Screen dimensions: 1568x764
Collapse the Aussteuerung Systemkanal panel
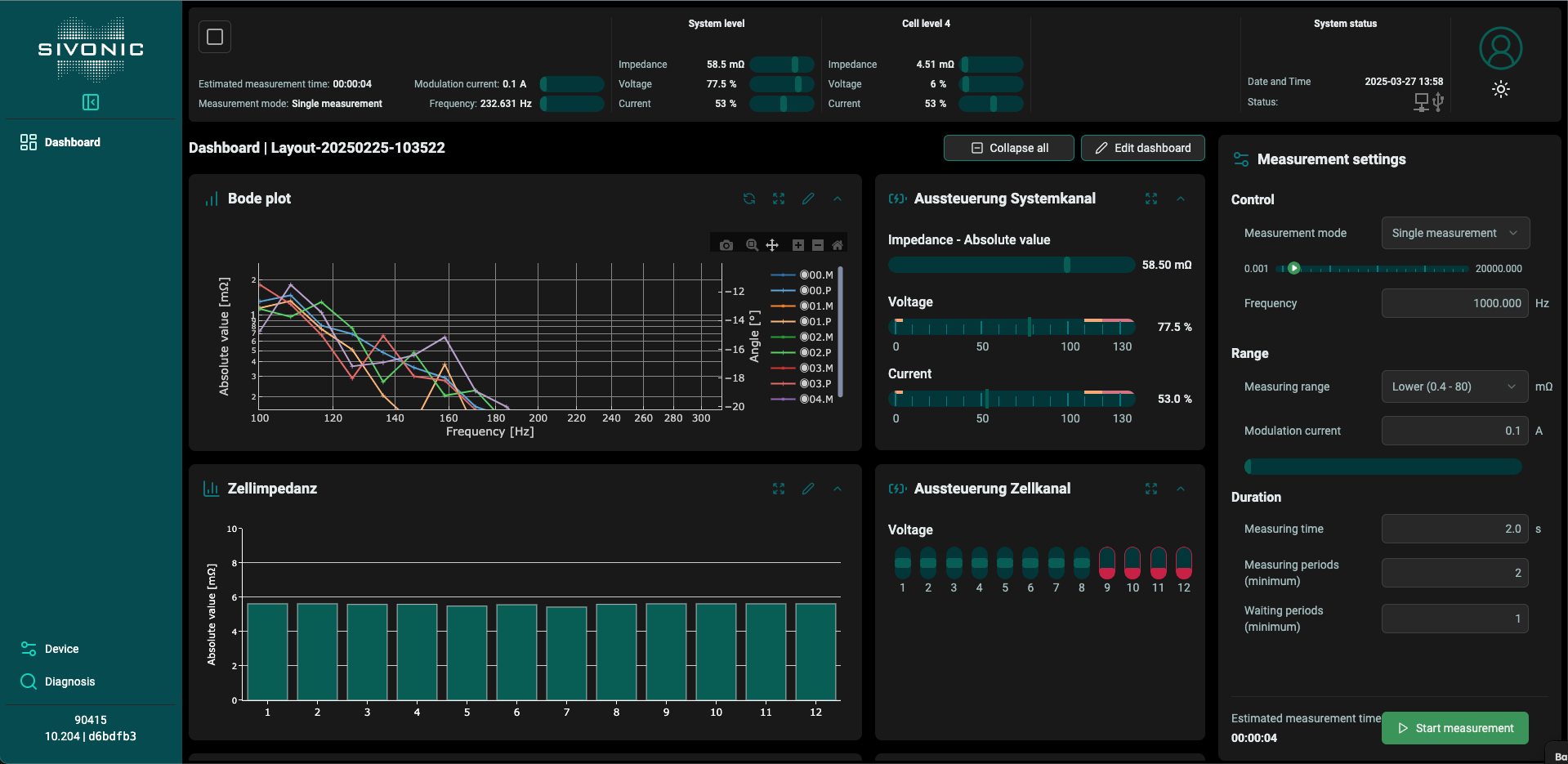click(1180, 199)
